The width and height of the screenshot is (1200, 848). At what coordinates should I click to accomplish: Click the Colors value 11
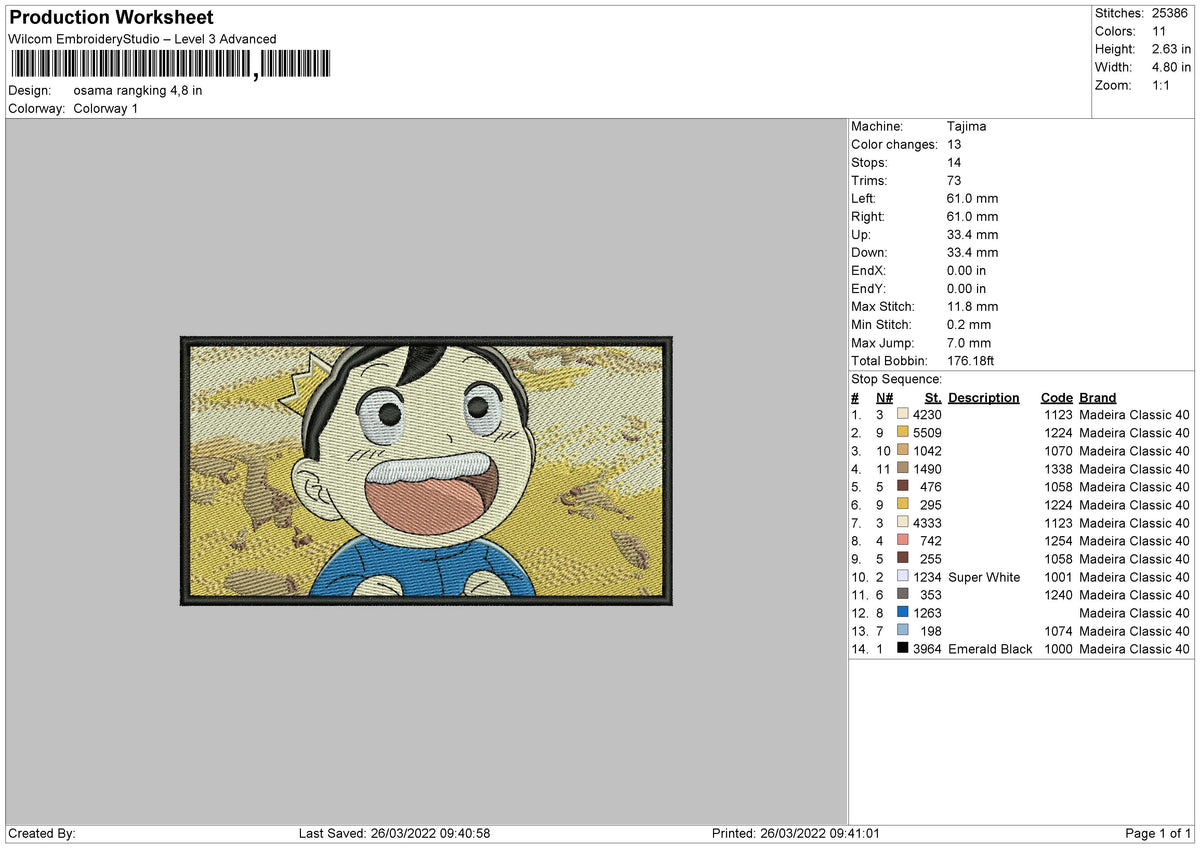tap(1158, 31)
